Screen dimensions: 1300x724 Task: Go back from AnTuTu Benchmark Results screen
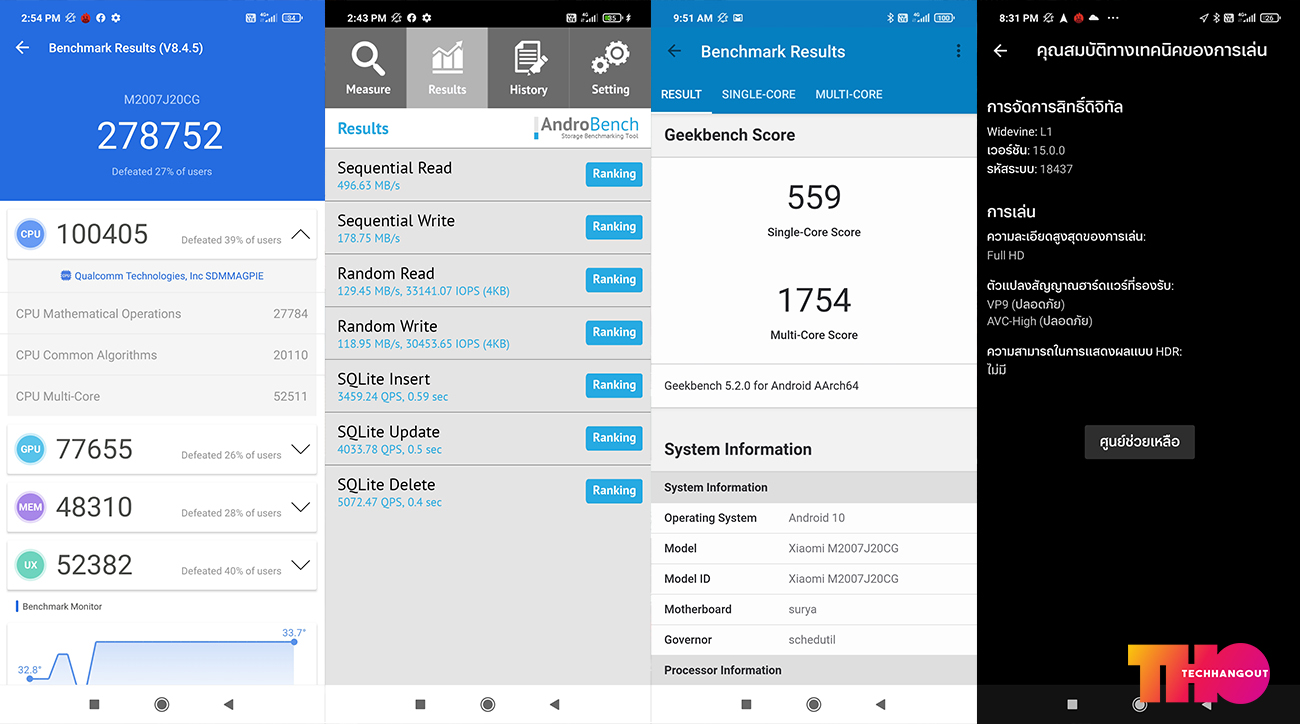23,48
